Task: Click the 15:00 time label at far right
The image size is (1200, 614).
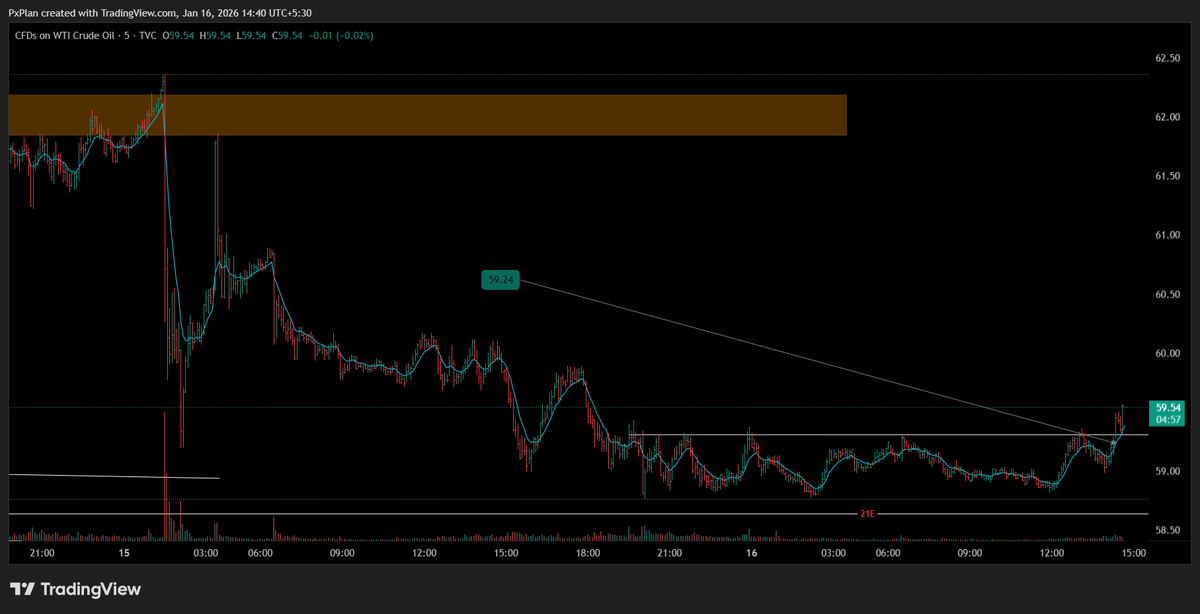Action: 1133,553
